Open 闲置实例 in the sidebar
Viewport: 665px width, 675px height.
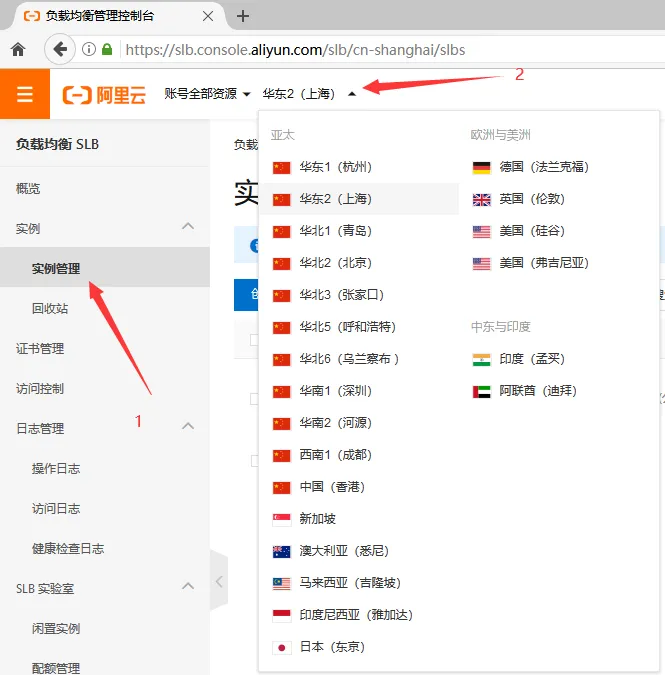(x=56, y=629)
